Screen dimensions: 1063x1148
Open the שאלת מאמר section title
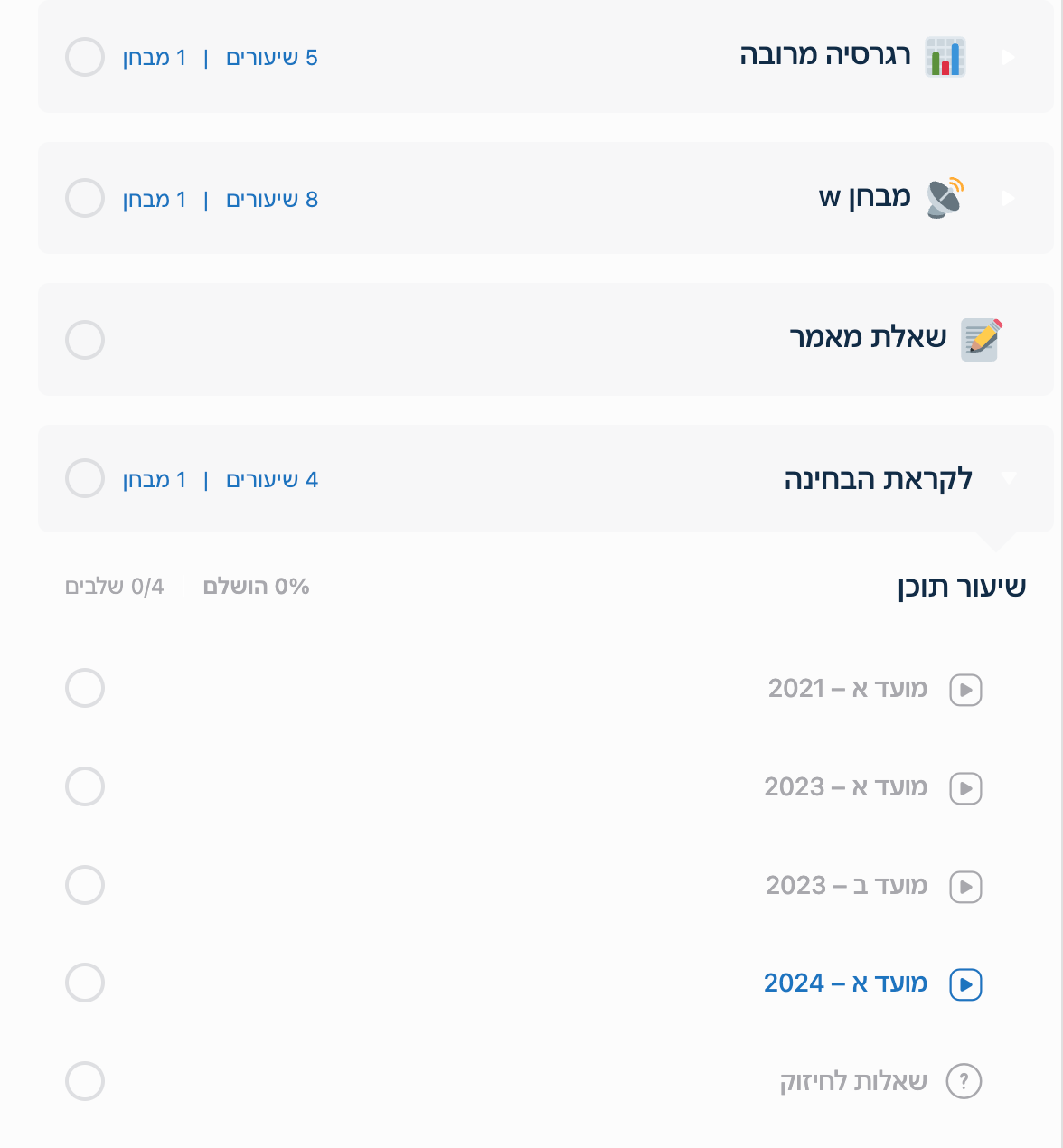pyautogui.click(x=868, y=338)
